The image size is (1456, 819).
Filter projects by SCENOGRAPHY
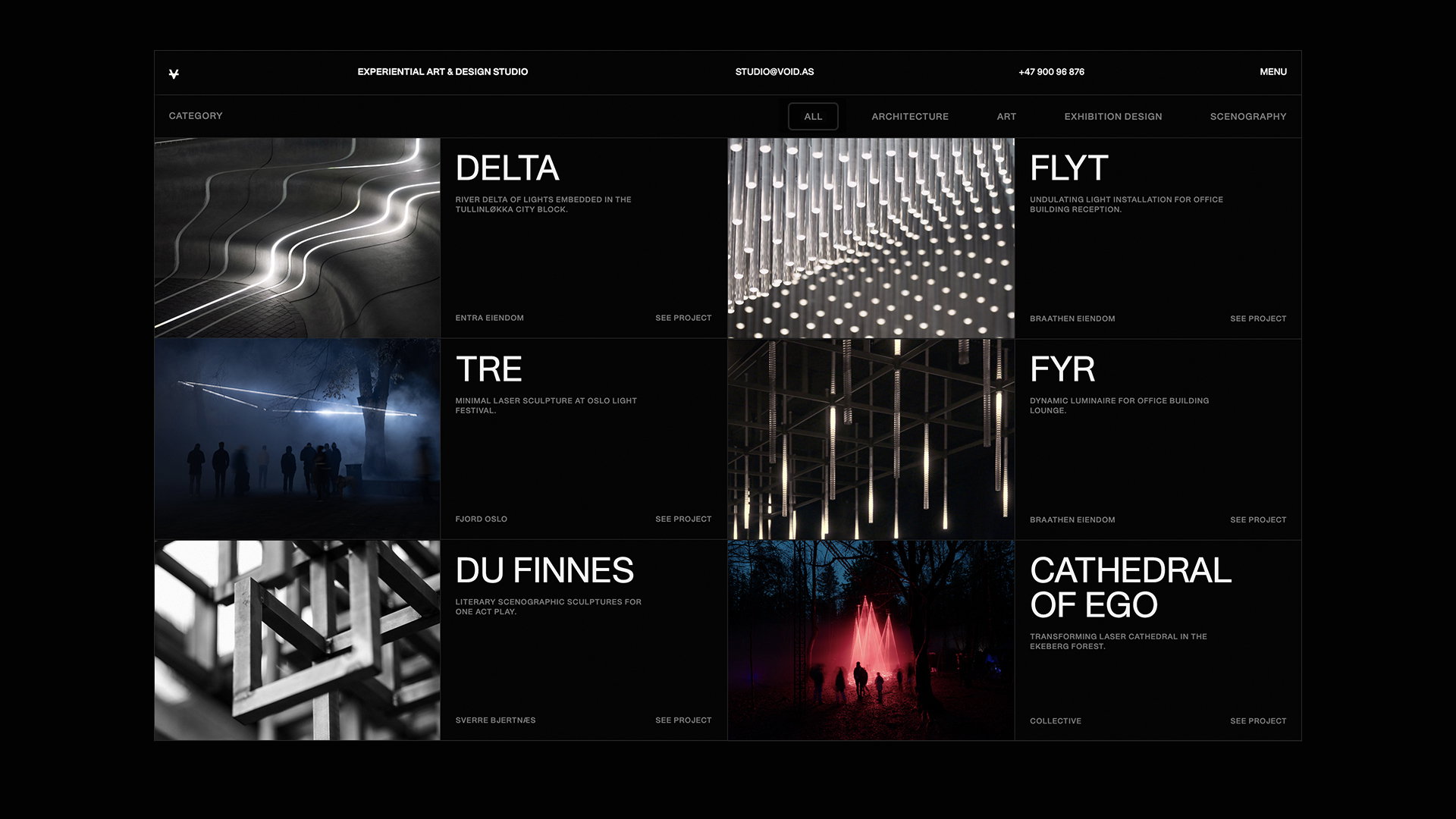point(1248,117)
